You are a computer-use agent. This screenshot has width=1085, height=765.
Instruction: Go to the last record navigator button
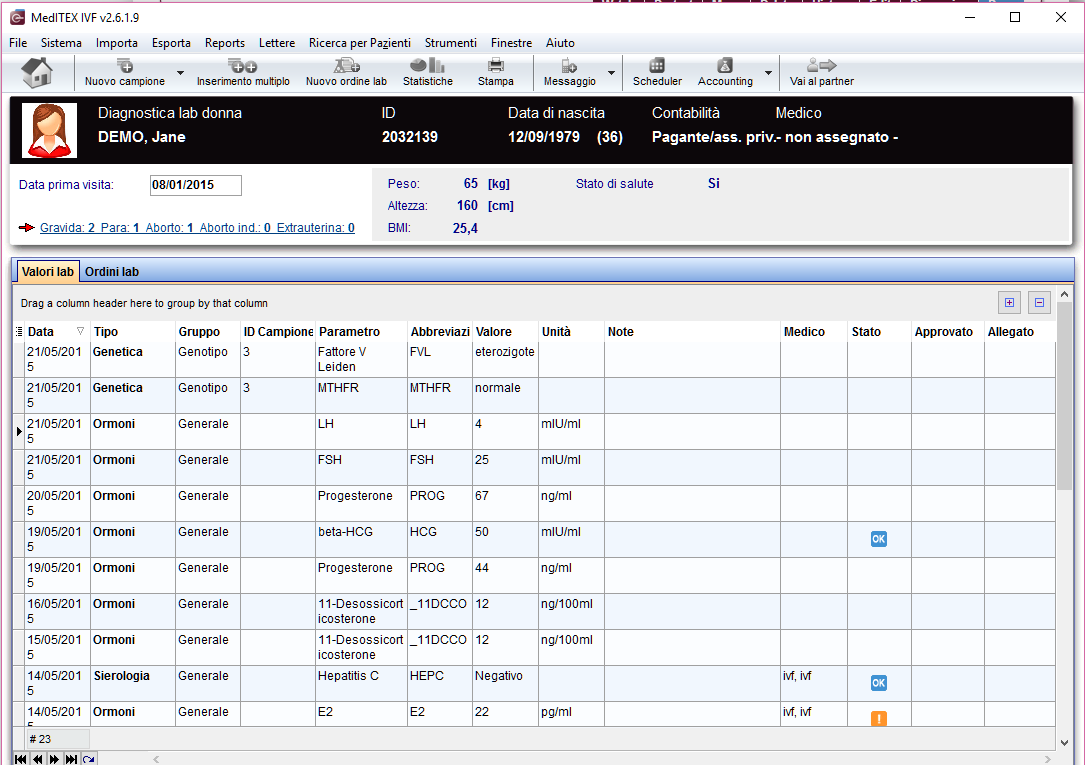(x=71, y=759)
